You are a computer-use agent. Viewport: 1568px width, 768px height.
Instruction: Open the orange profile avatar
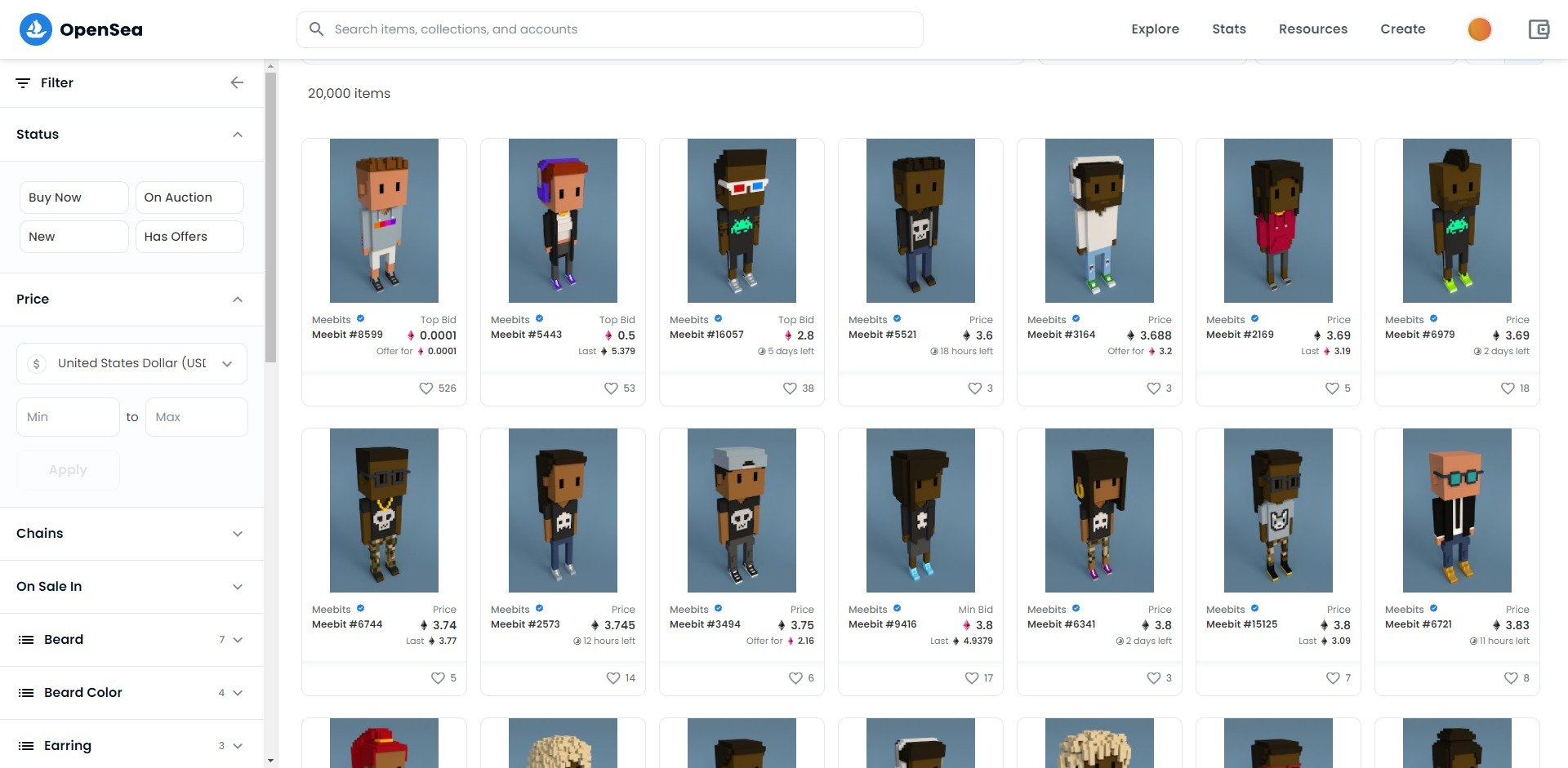coord(1479,29)
